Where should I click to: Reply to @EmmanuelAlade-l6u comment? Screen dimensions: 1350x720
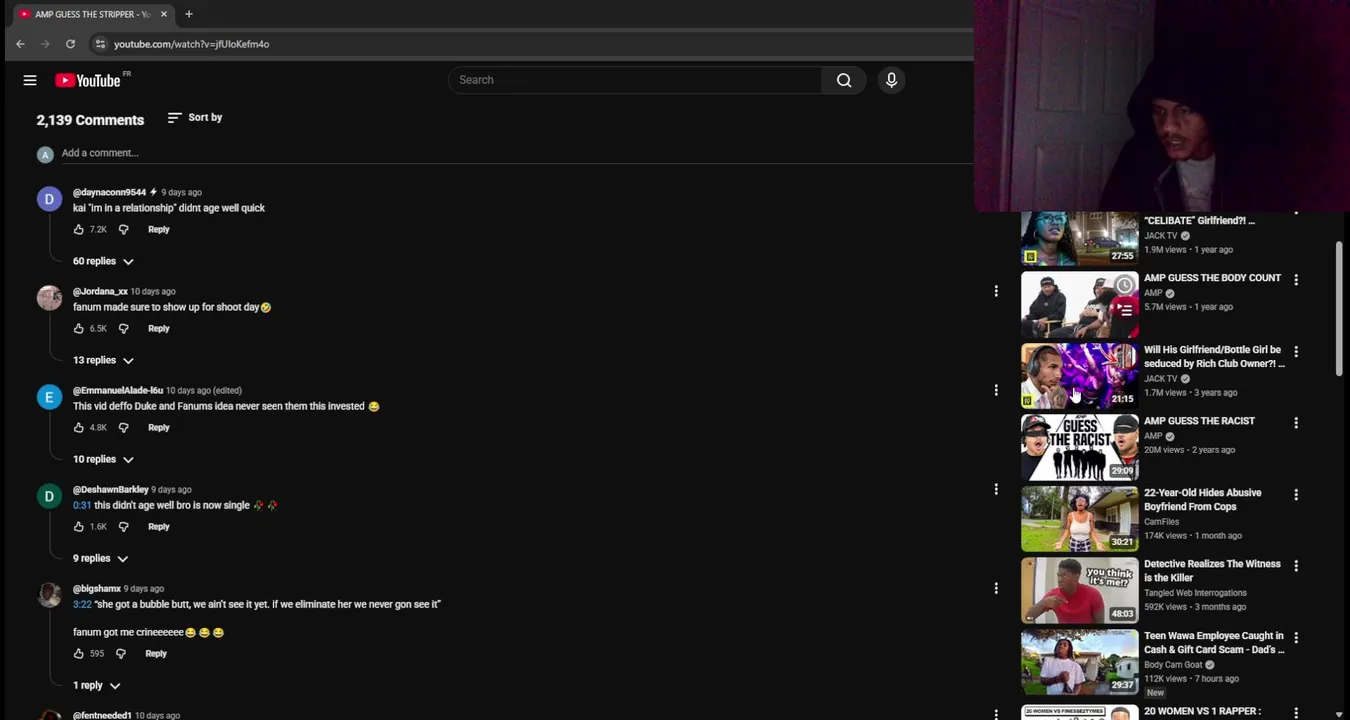pyautogui.click(x=158, y=427)
